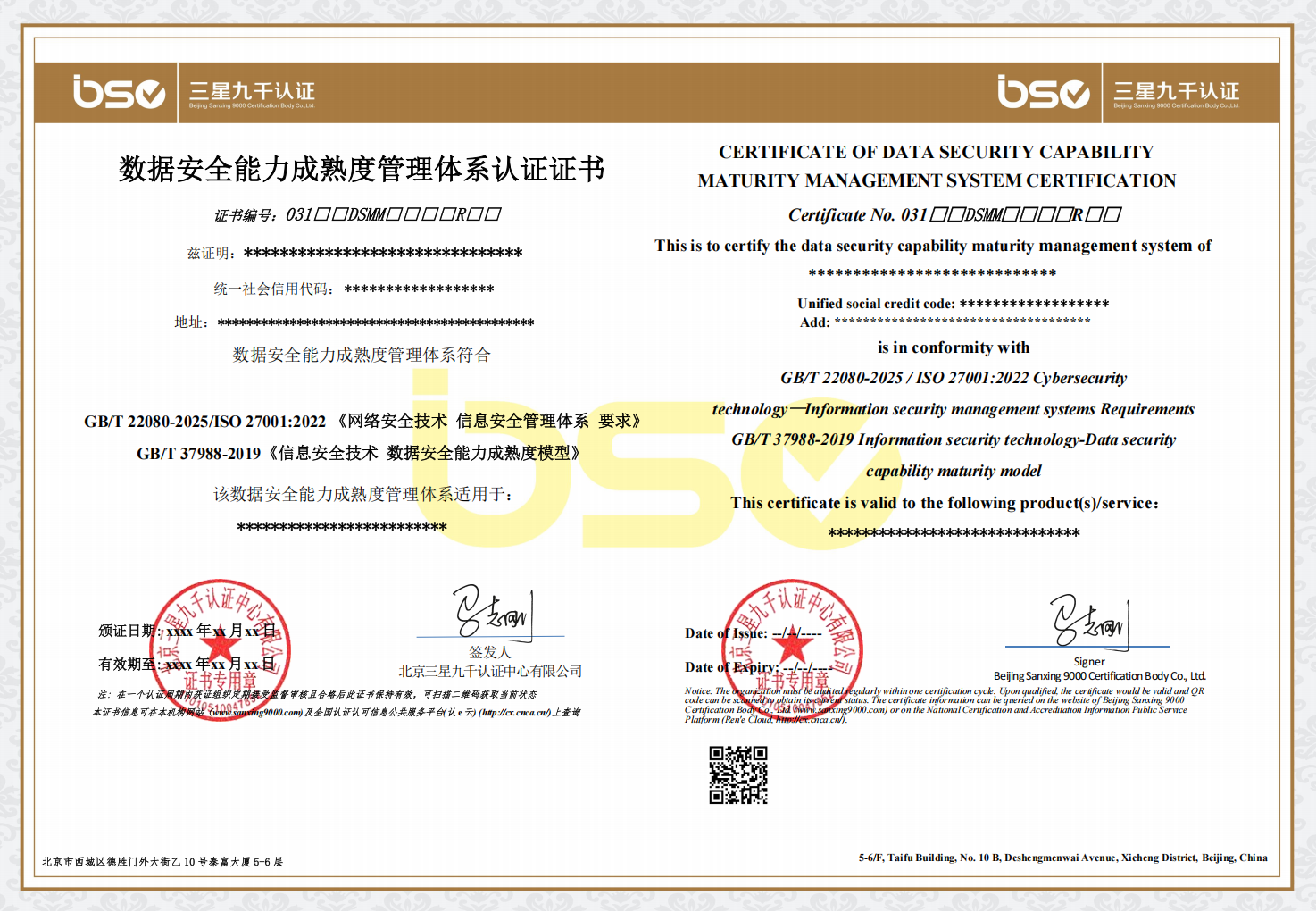
Task: Click the 颁证日期 issue date field
Action: coord(187,631)
